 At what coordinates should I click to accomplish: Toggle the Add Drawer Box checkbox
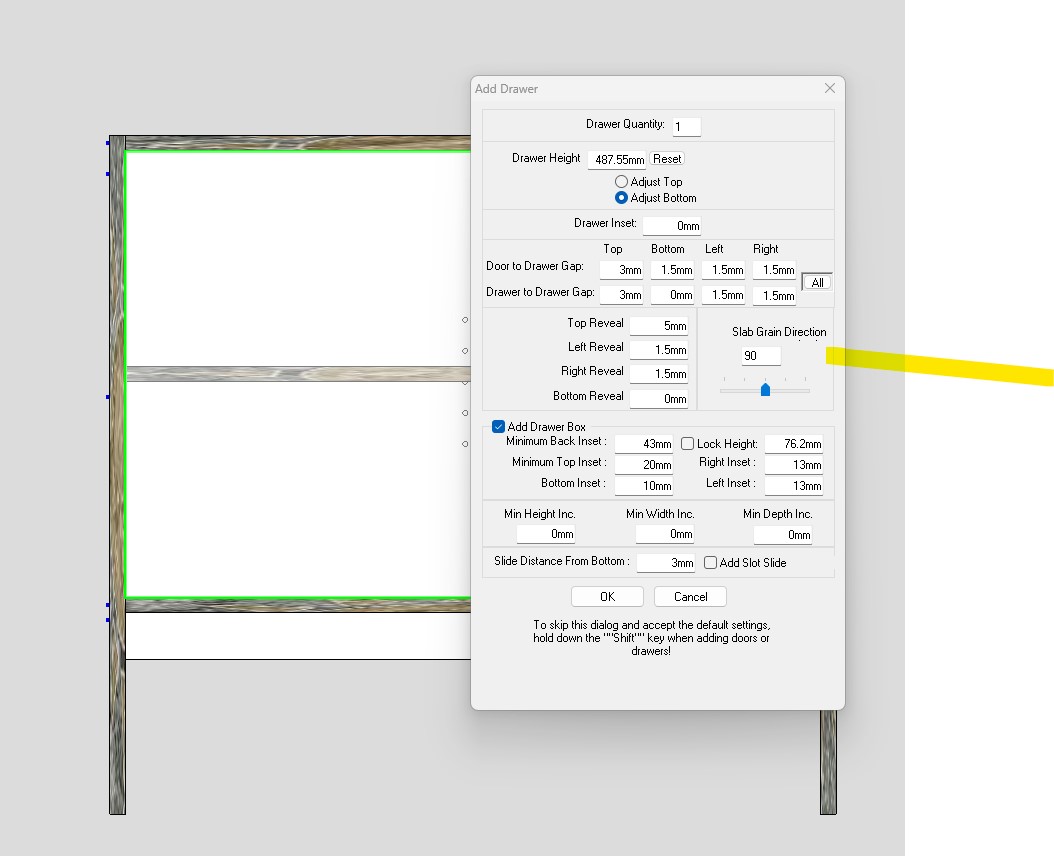pyautogui.click(x=498, y=427)
